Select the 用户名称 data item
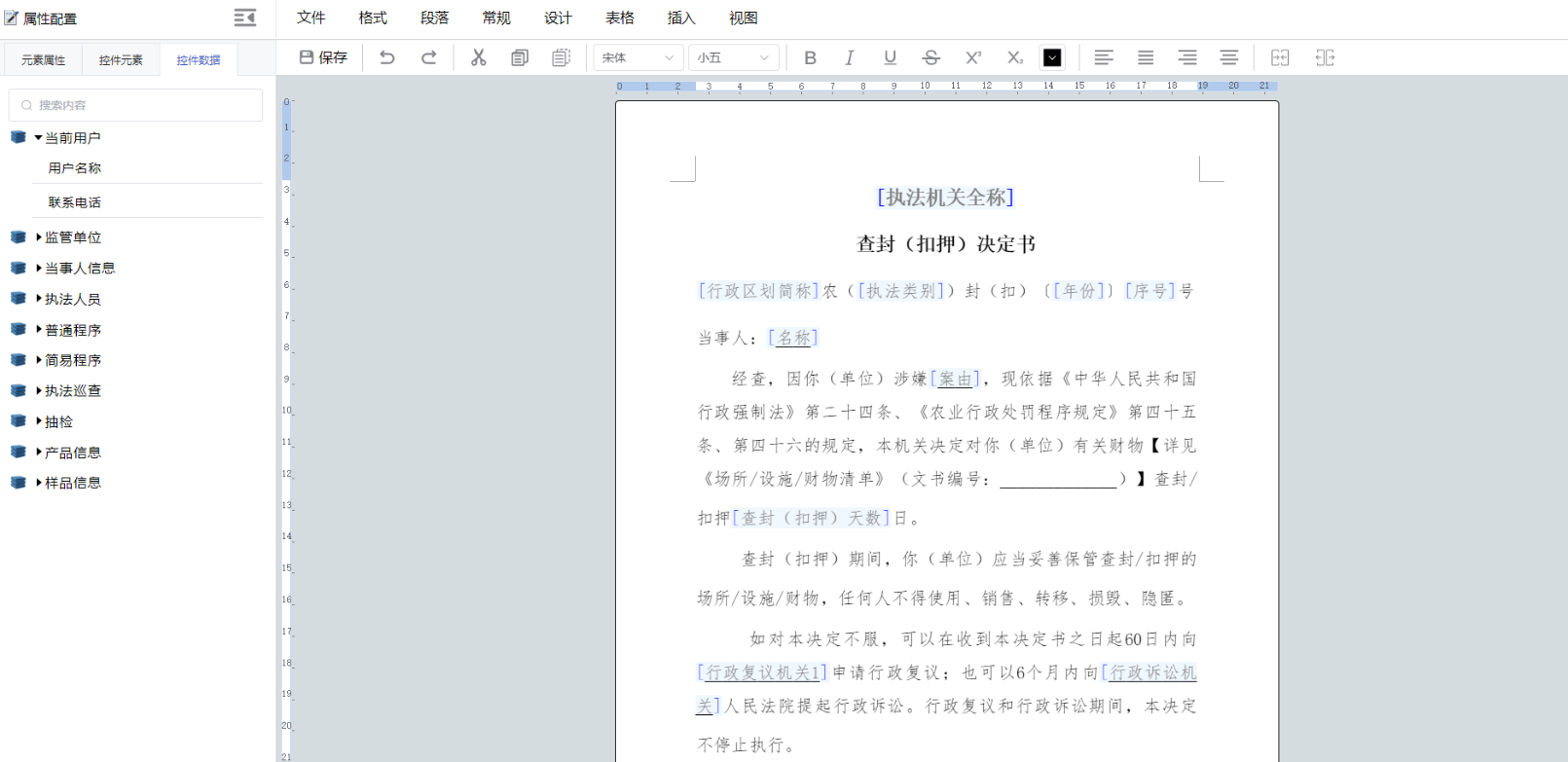The width and height of the screenshot is (1568, 762). (x=75, y=168)
